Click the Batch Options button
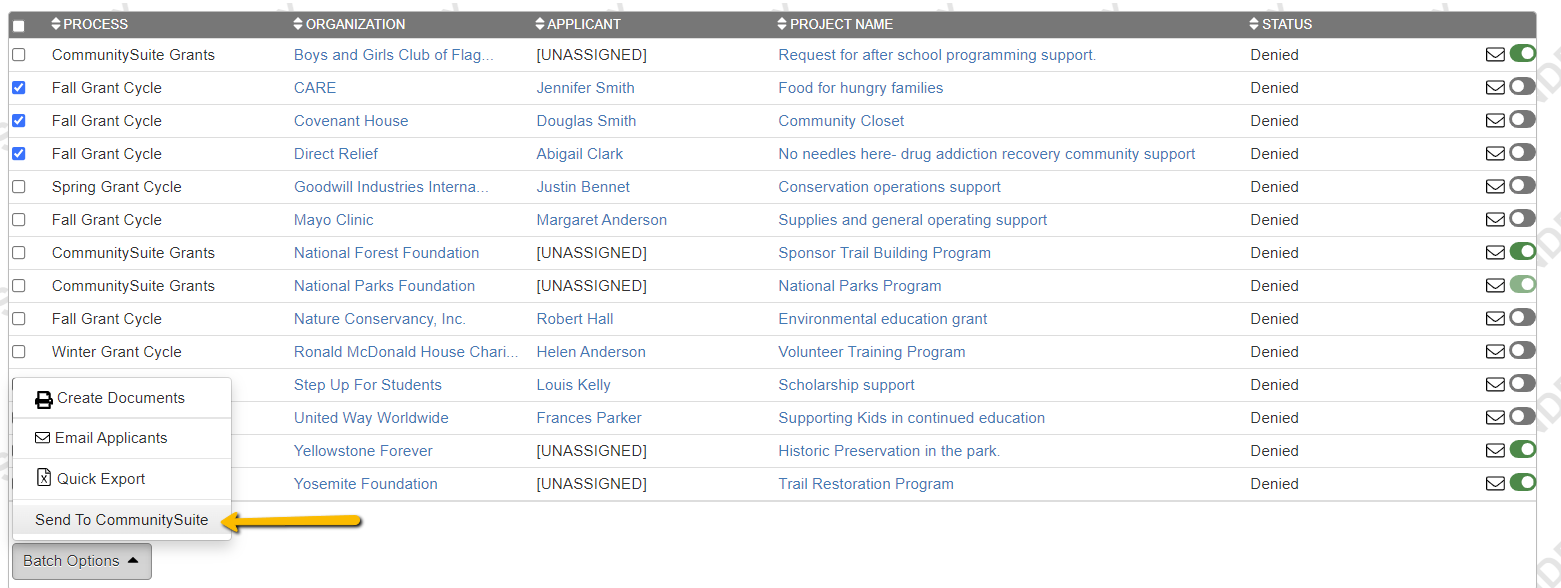 coord(80,561)
